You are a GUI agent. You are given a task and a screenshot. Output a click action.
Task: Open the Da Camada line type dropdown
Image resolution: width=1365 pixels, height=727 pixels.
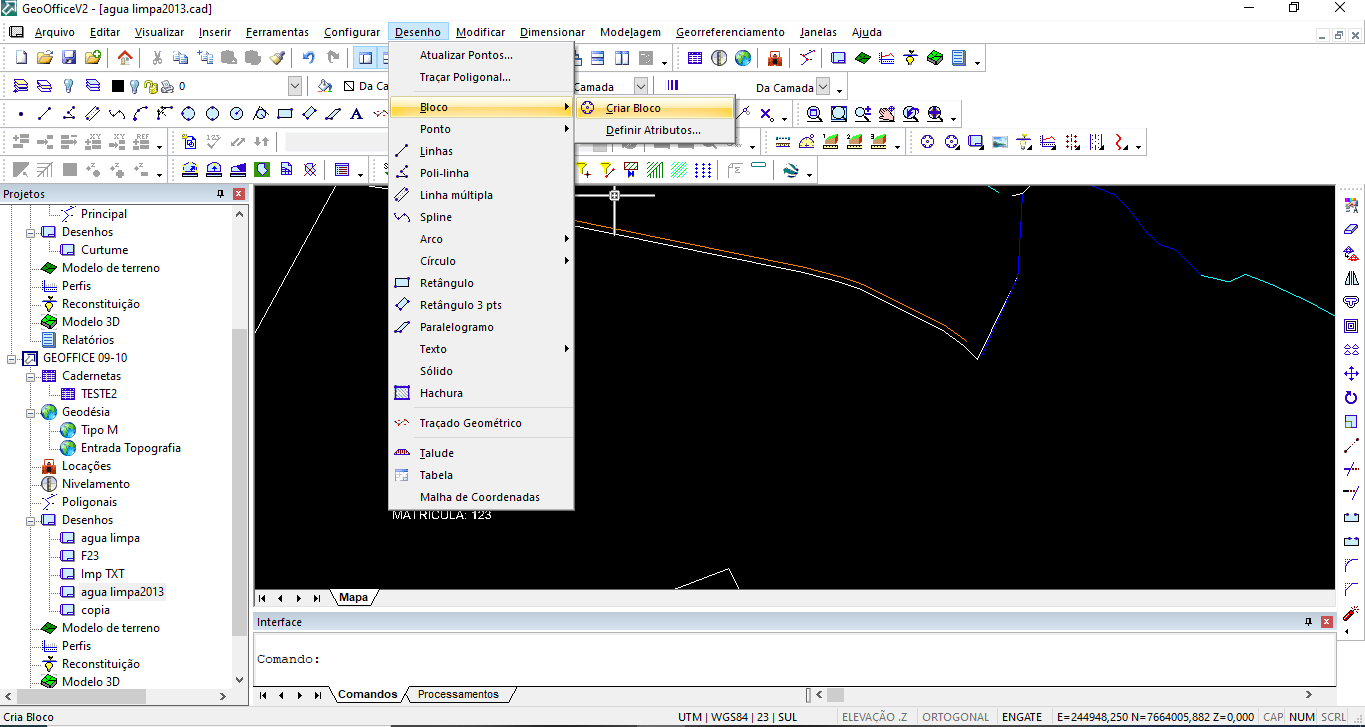(x=823, y=87)
